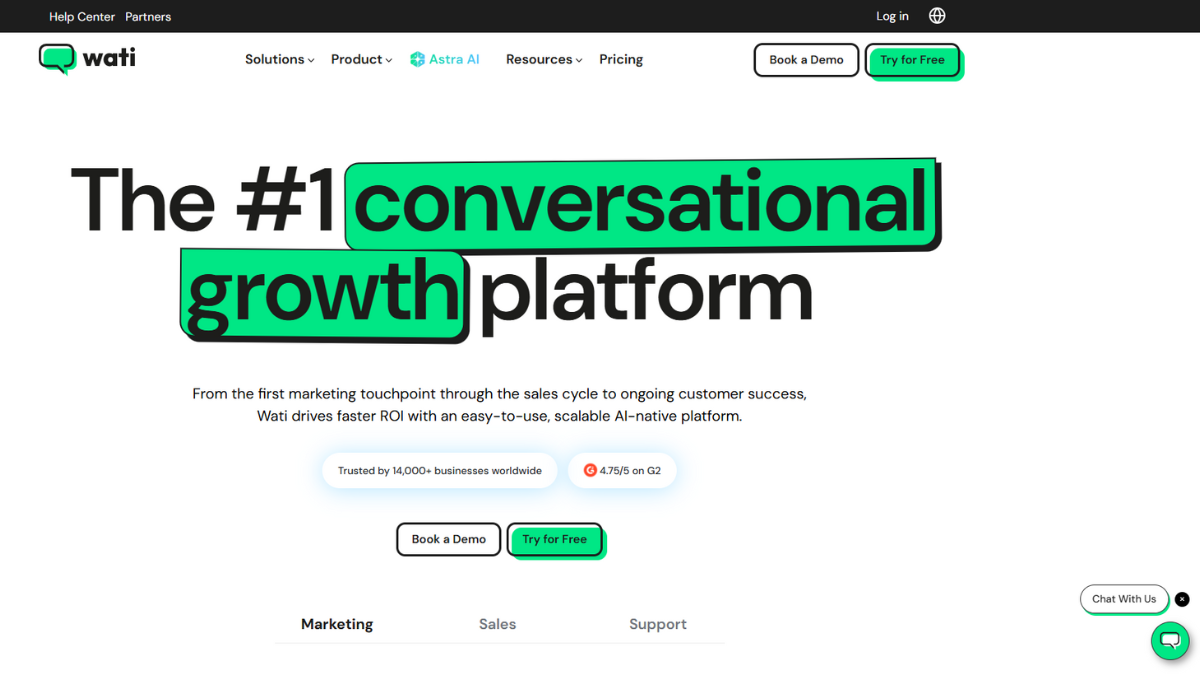Expand the Resources dropdown menu
This screenshot has height=675, width=1200.
544,60
